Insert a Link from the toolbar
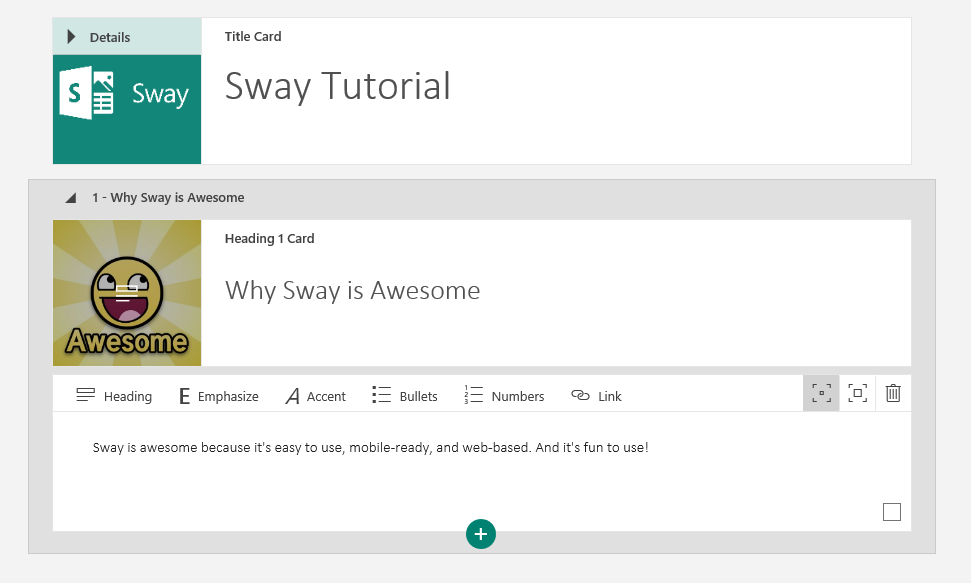Viewport: 971px width, 583px height. (596, 396)
